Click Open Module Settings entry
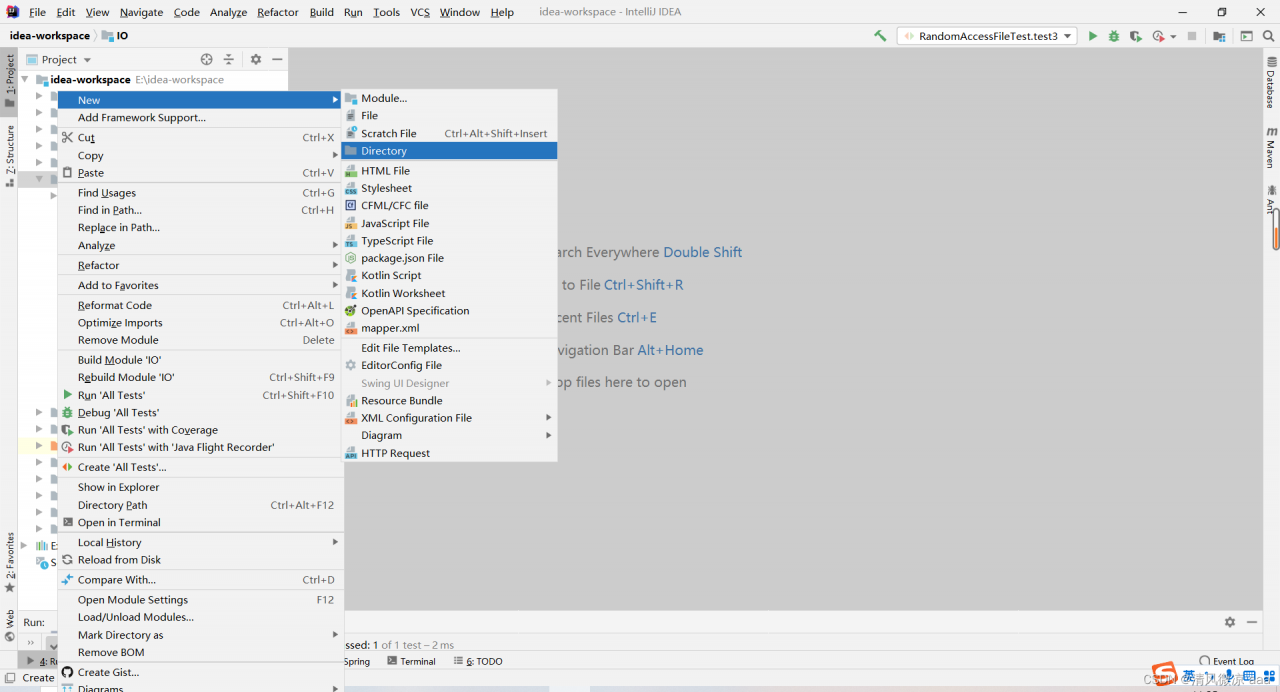 pos(200,600)
